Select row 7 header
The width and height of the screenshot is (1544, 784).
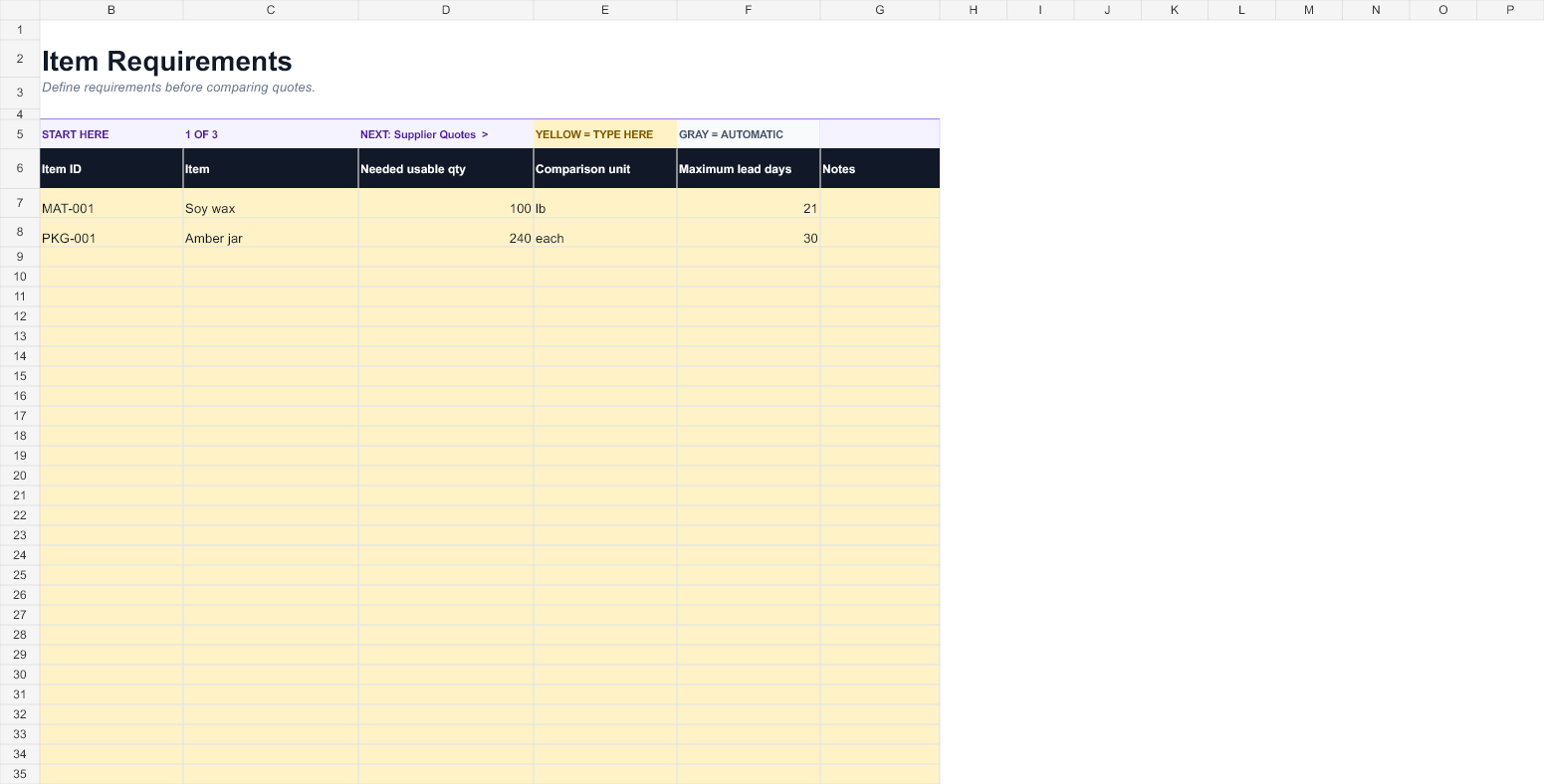(20, 203)
